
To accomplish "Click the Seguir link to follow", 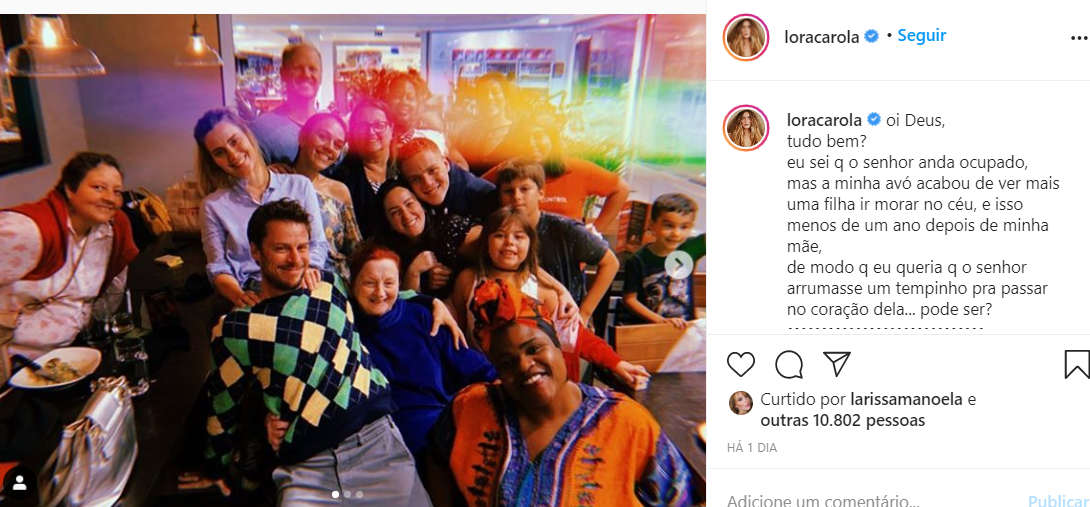I will pyautogui.click(x=921, y=35).
